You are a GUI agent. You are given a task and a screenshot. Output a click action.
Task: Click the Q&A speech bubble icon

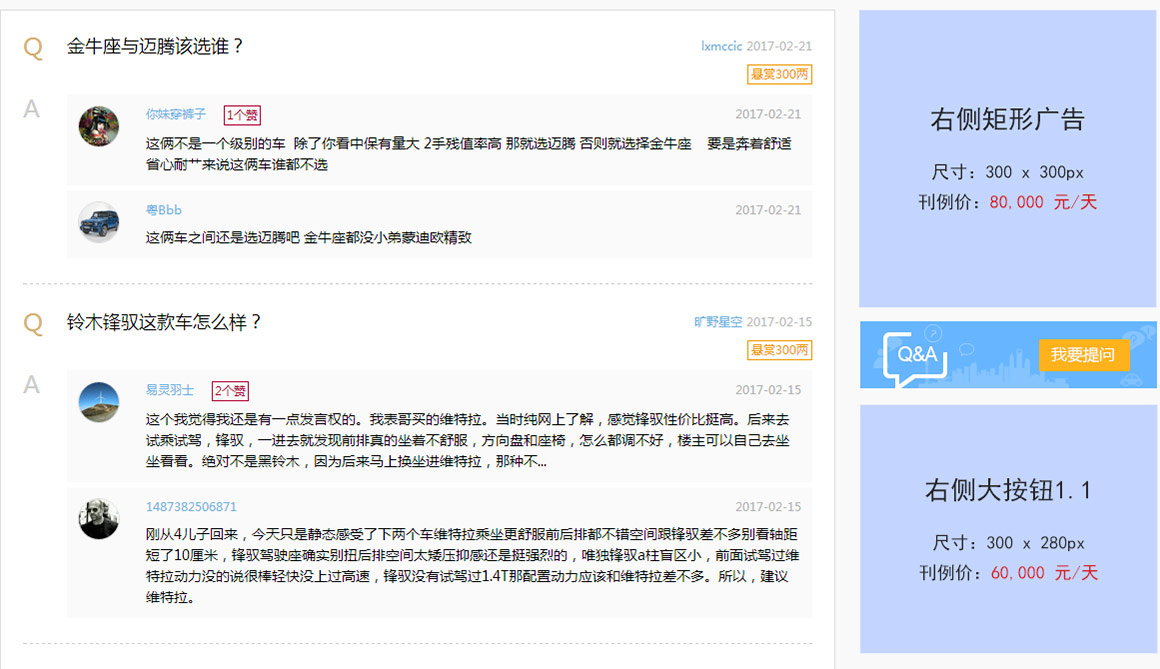(x=915, y=358)
